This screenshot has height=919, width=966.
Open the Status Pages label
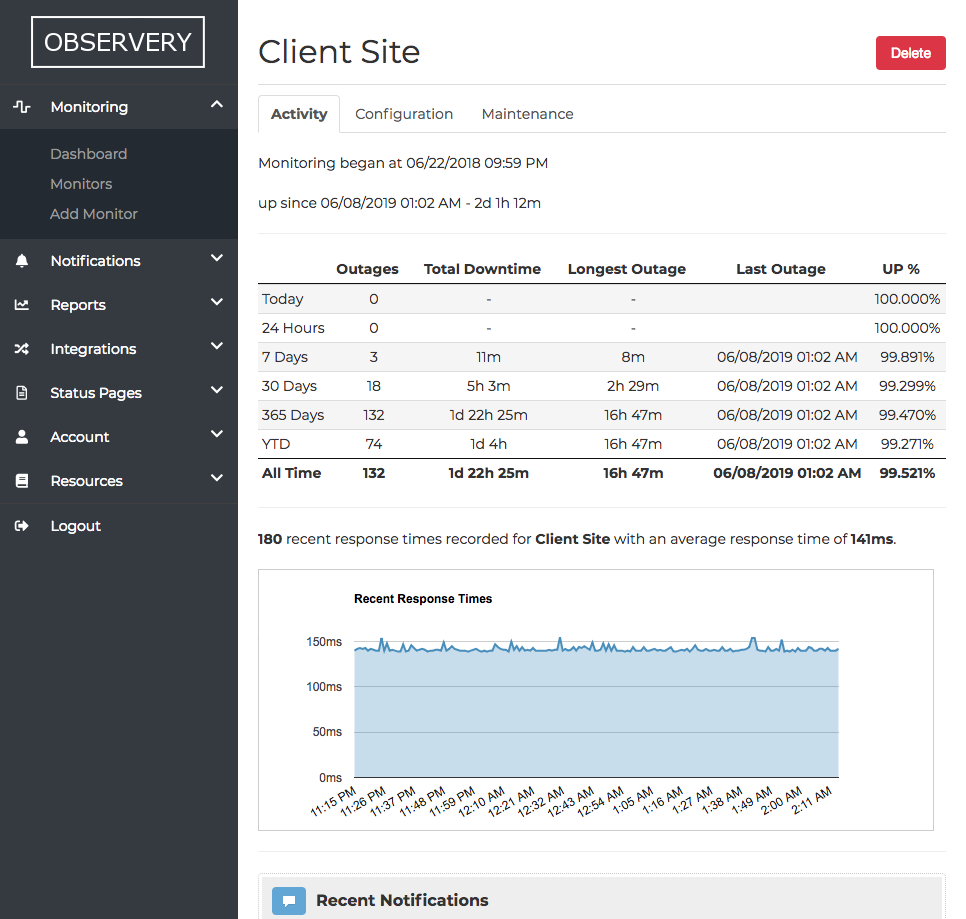click(96, 393)
